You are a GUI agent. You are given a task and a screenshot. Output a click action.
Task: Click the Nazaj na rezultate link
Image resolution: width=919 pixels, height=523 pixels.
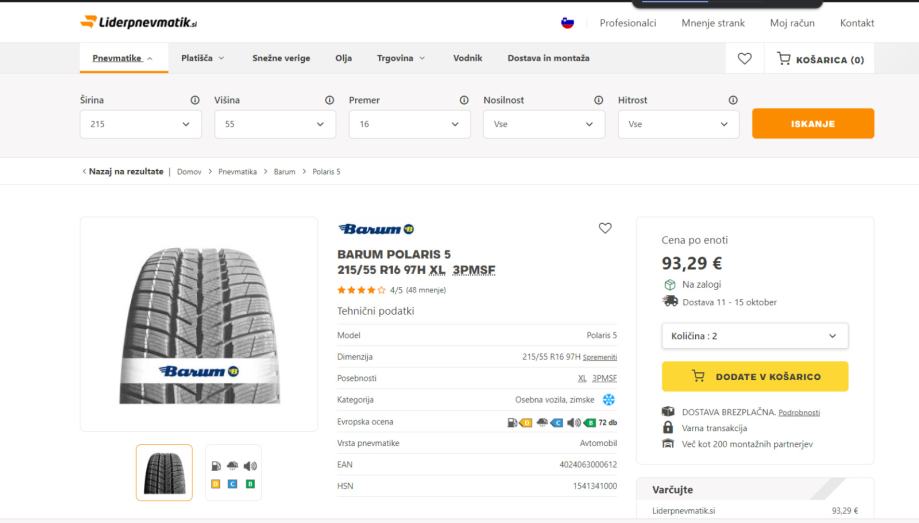123,172
